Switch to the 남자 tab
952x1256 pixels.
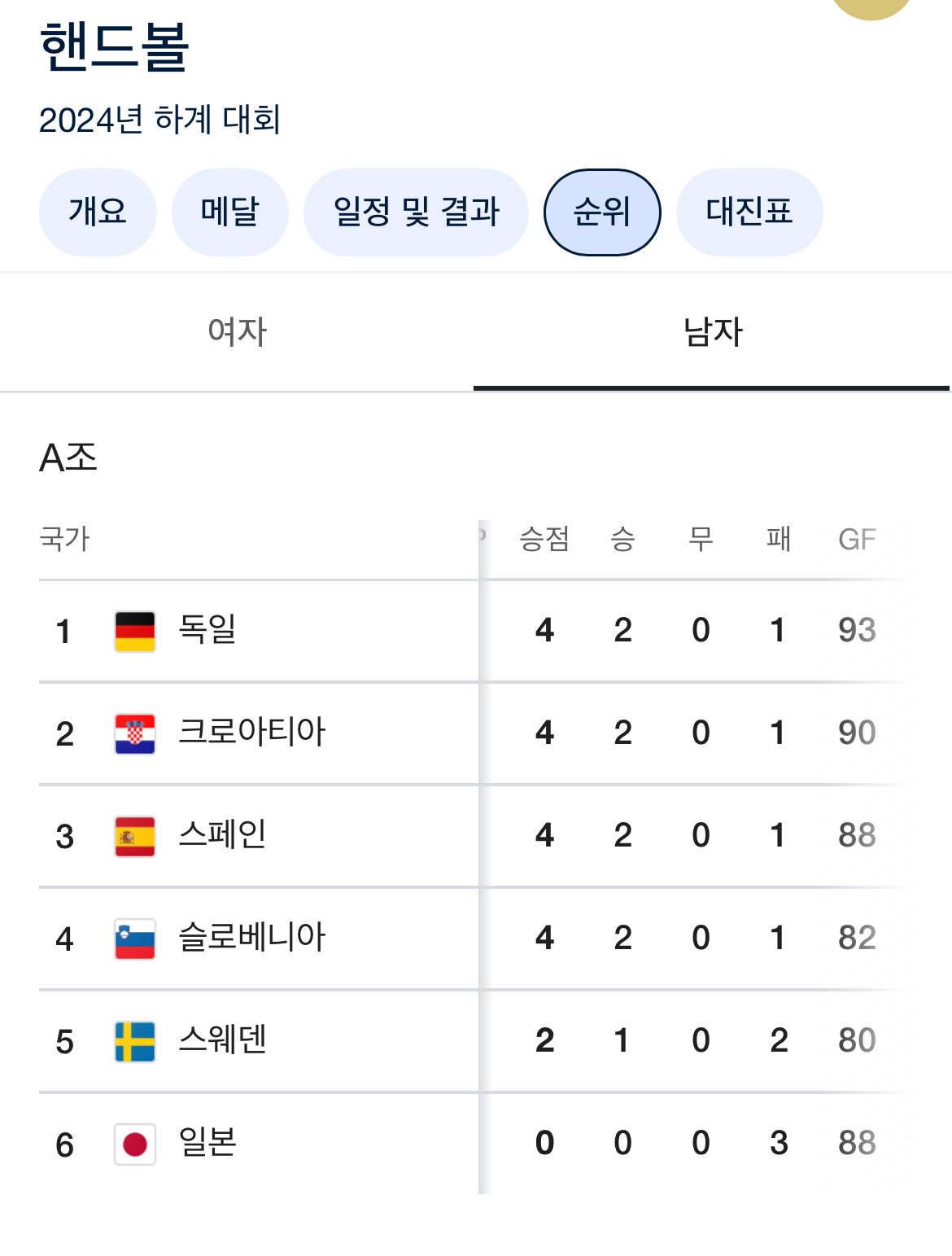coord(713,331)
